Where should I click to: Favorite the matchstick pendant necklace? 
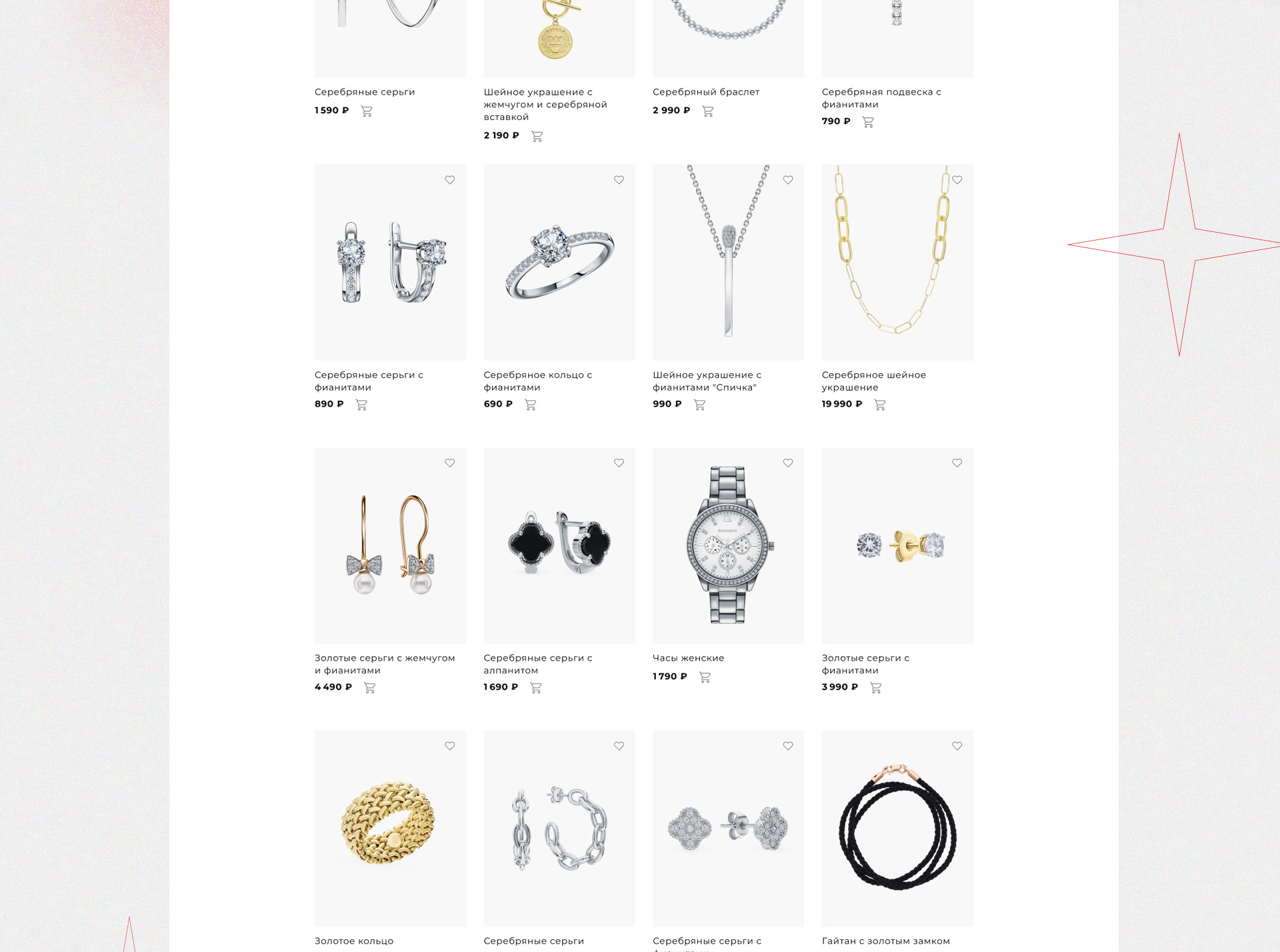(x=788, y=180)
